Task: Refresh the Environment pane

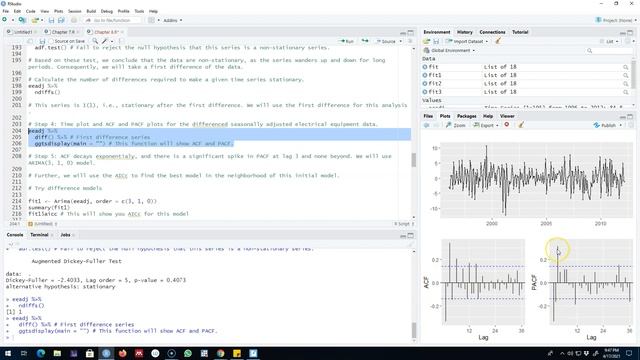Action: point(629,41)
